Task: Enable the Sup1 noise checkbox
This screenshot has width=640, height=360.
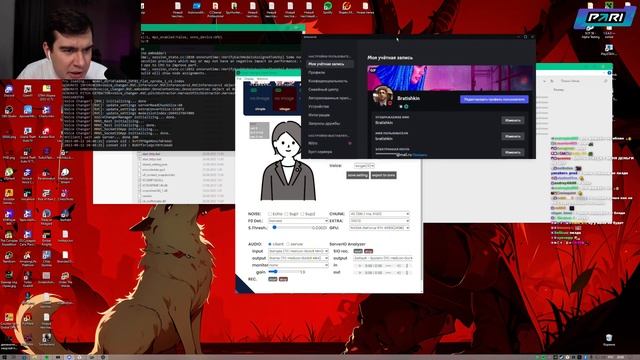Action: (x=286, y=214)
